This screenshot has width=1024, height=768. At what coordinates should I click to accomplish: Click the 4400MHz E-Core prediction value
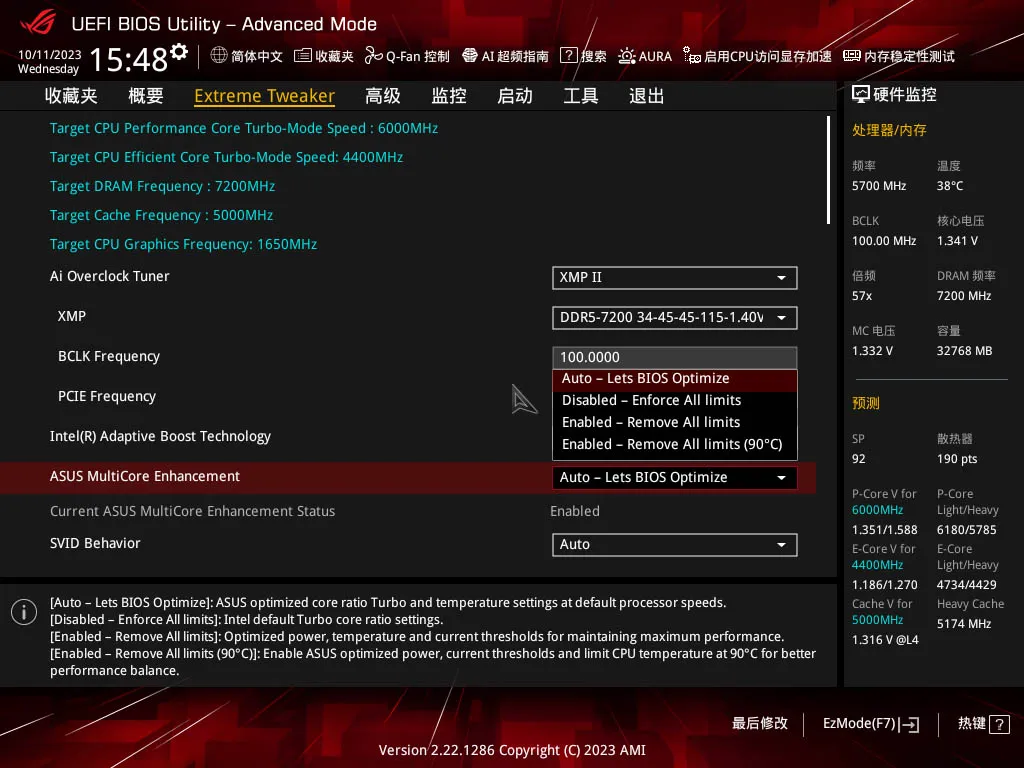pos(877,565)
